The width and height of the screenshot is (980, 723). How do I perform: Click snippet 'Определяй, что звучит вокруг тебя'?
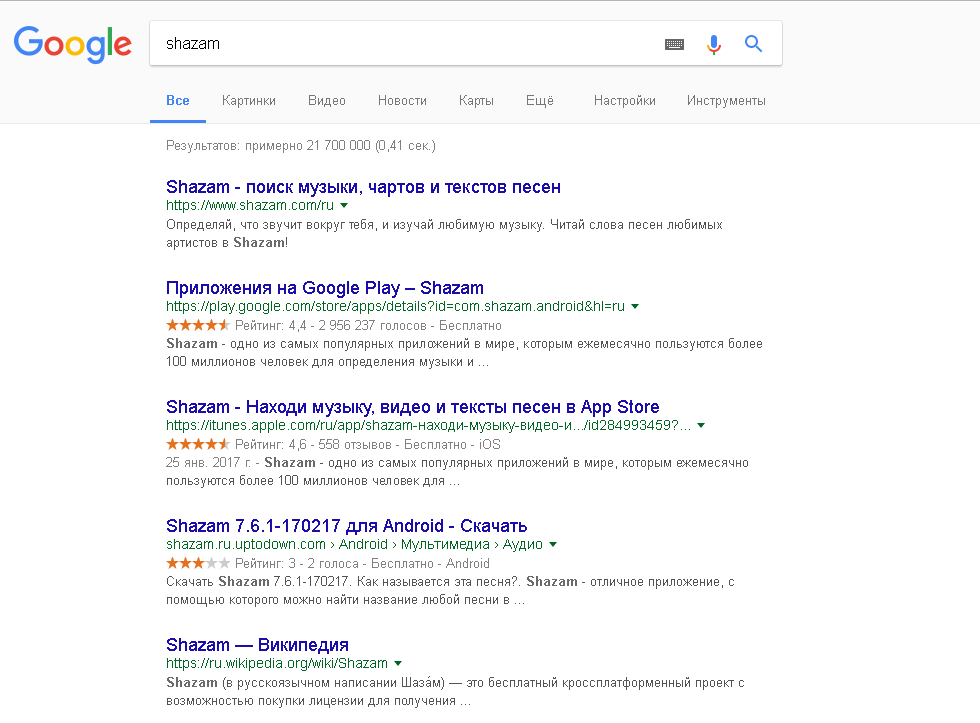click(x=444, y=234)
